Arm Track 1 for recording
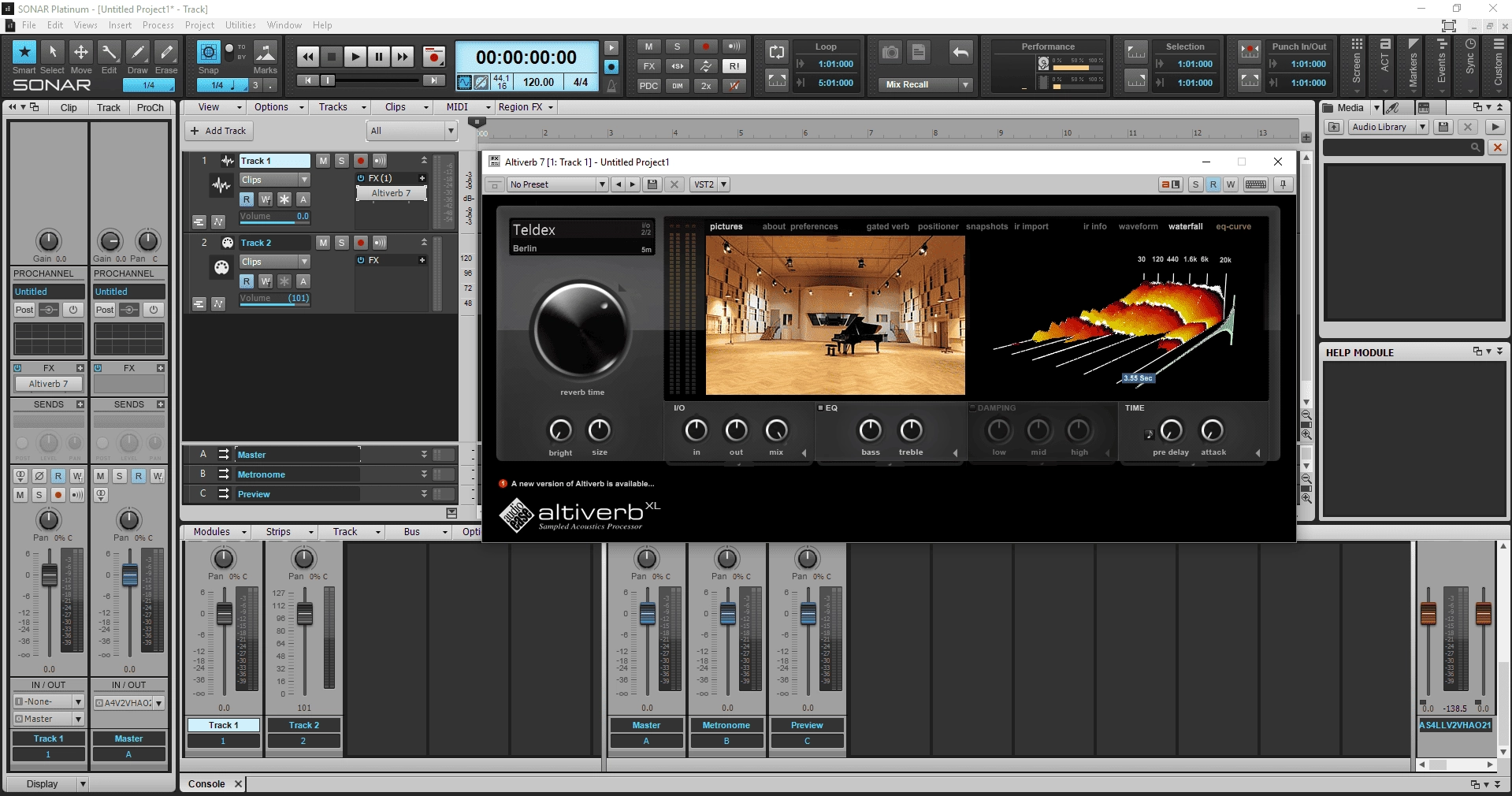1512x796 pixels. (x=361, y=161)
